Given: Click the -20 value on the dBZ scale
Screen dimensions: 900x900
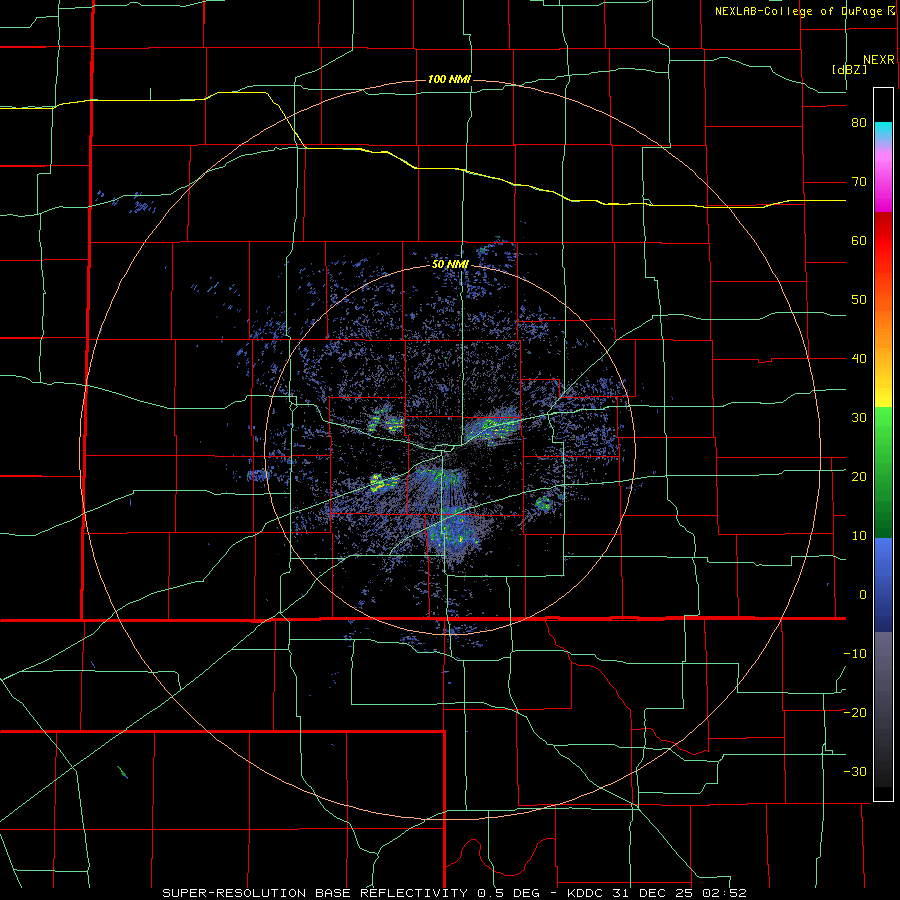Looking at the screenshot, I should tap(855, 712).
